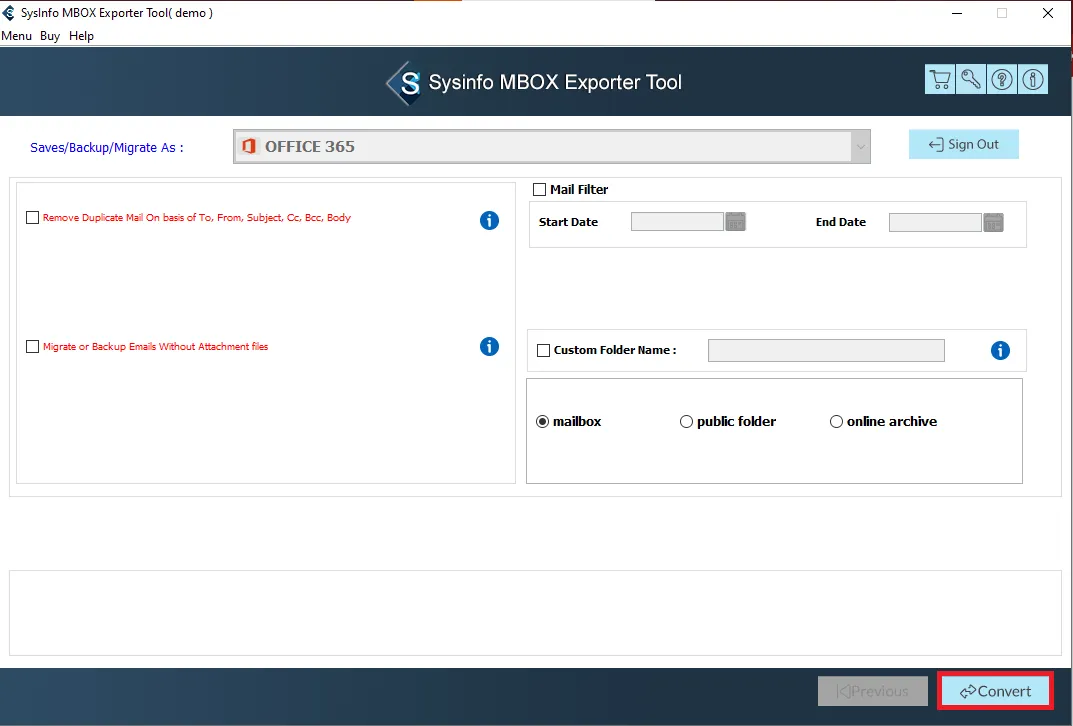Select the mailbox radio button
The width and height of the screenshot is (1073, 726).
[543, 422]
